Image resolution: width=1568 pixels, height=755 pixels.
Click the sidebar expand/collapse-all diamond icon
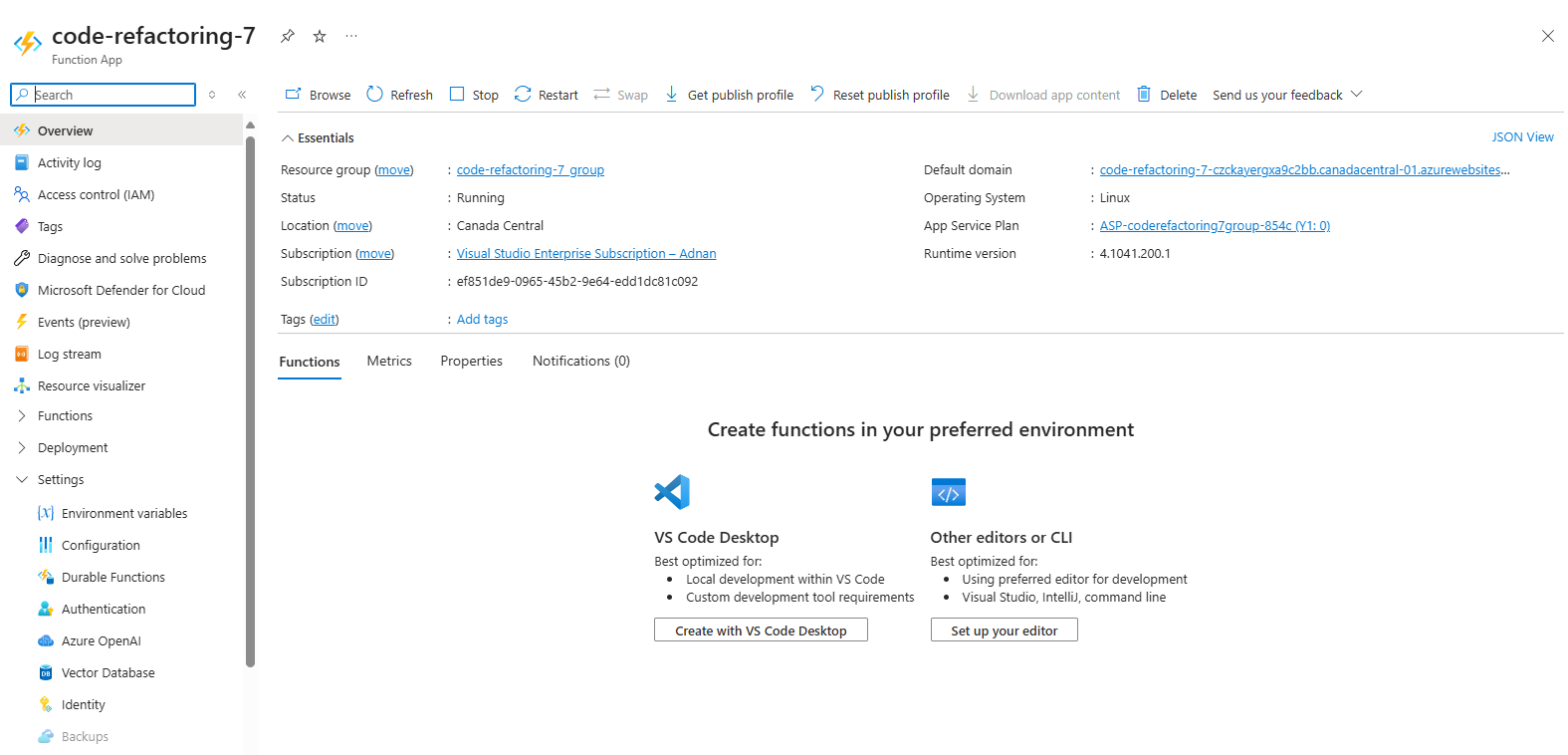(x=212, y=95)
